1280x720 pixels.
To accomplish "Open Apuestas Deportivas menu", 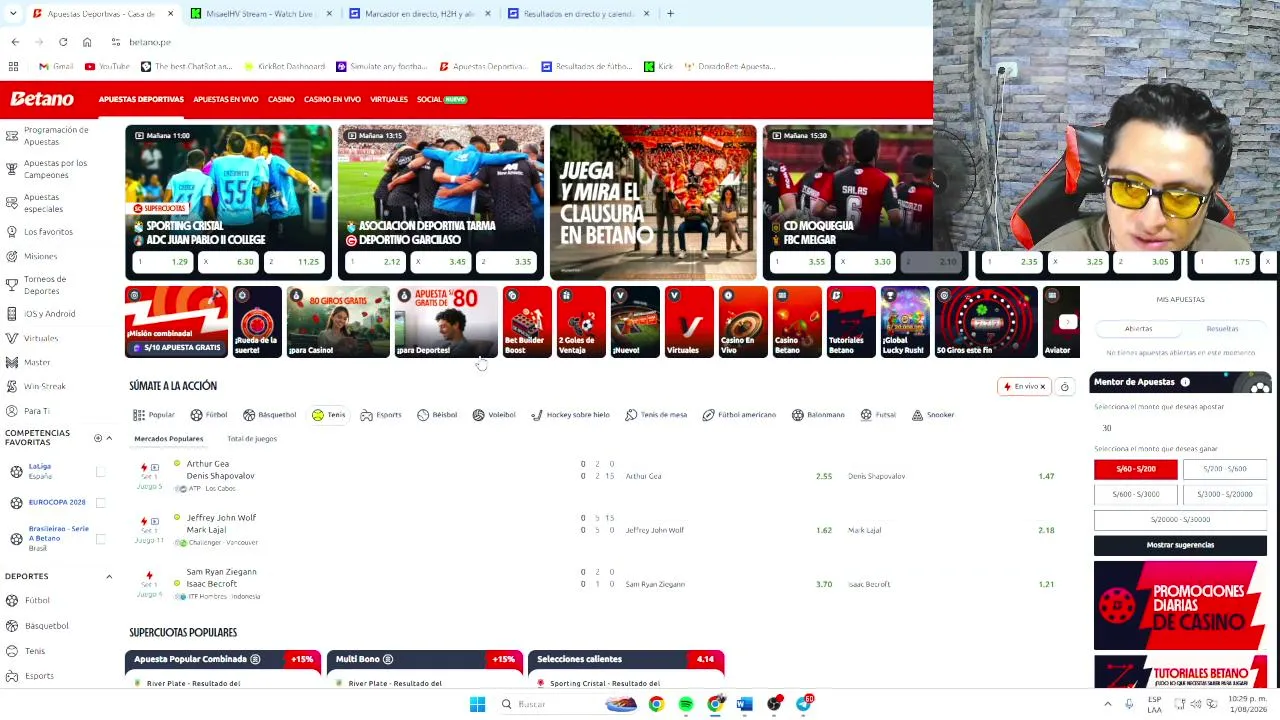I will point(141,100).
